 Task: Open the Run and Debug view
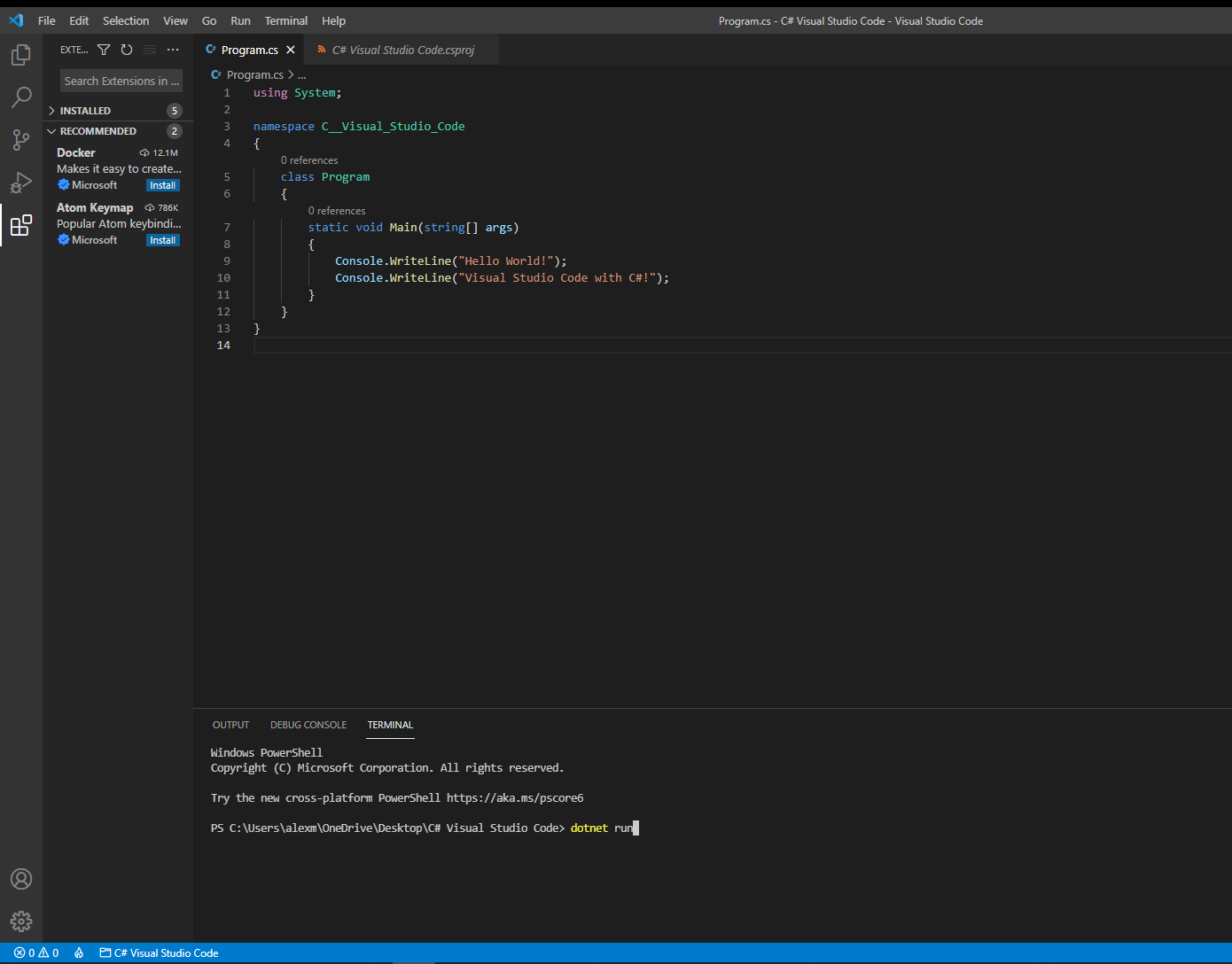[21, 182]
